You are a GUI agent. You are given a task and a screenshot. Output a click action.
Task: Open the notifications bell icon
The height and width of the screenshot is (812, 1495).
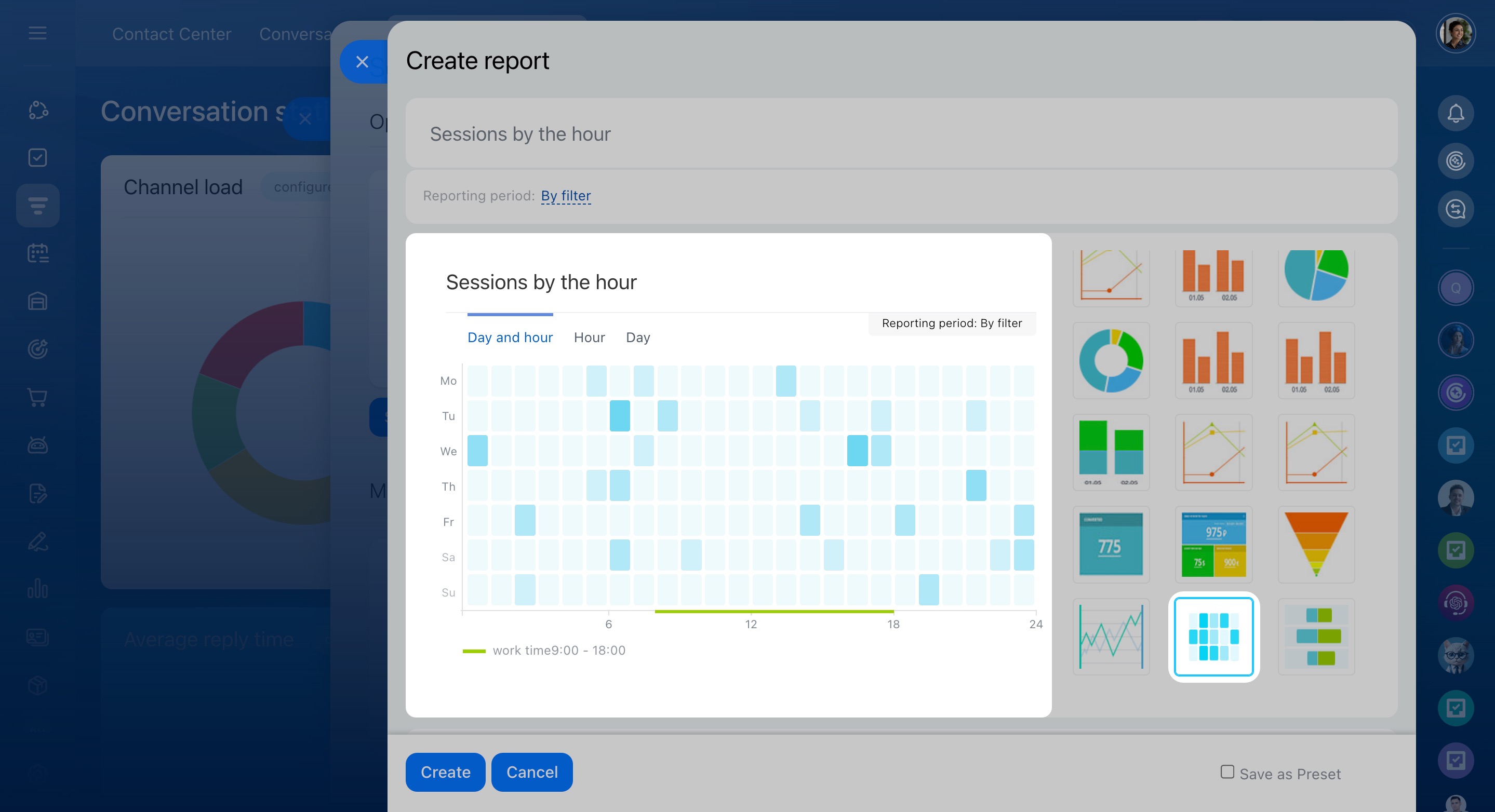[1455, 113]
